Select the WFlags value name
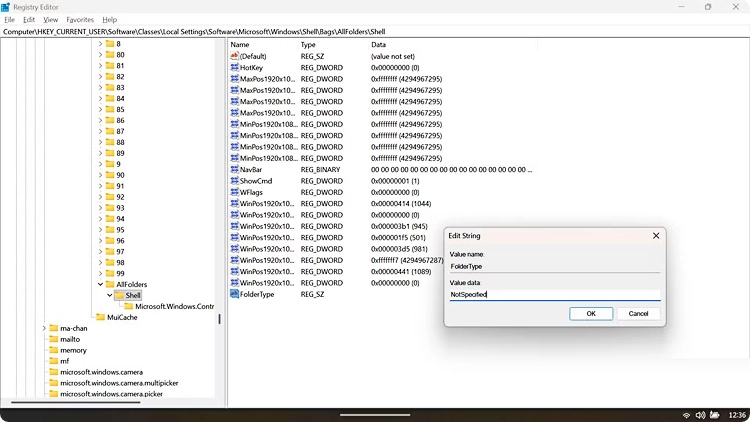Viewport: 750px width, 422px height. (x=251, y=192)
